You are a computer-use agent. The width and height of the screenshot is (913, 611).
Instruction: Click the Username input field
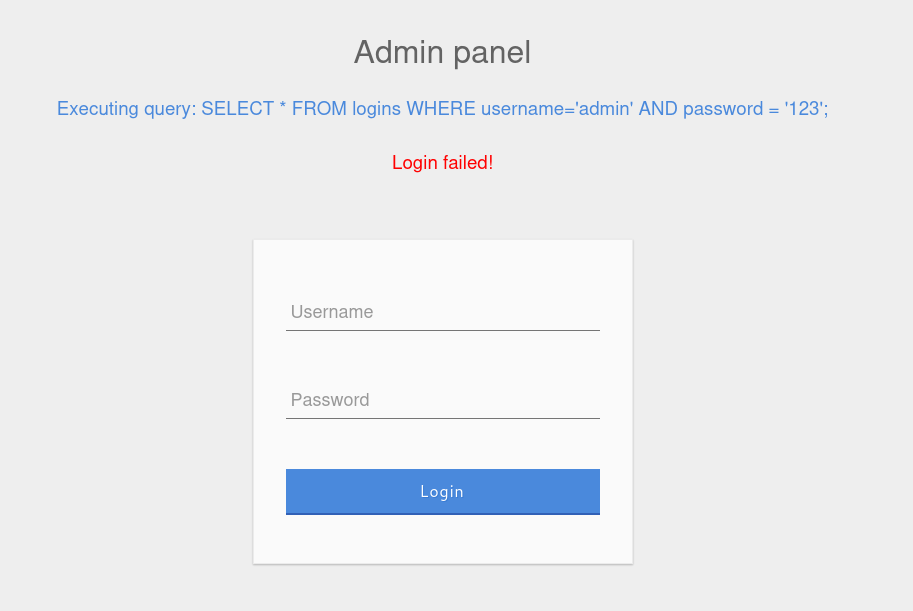tap(442, 312)
